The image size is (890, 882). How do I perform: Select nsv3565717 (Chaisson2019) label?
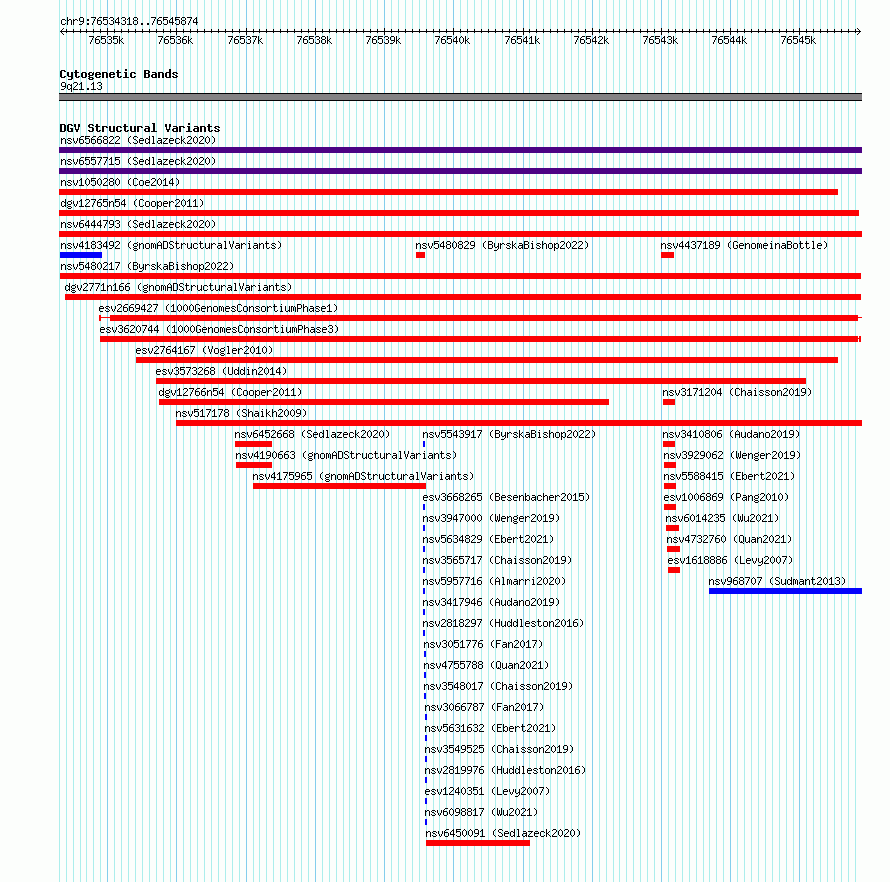[x=497, y=560]
